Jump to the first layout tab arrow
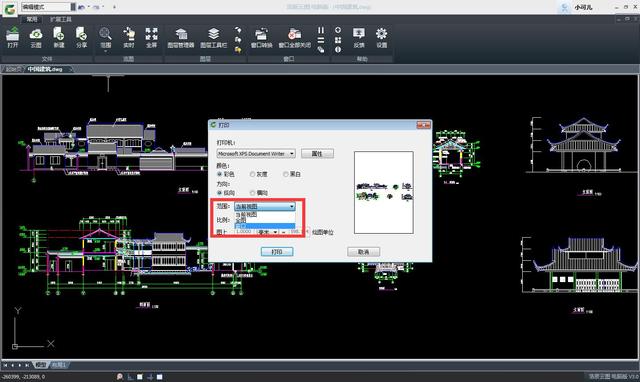Viewport: 640px width, 382px height. pyautogui.click(x=5, y=365)
